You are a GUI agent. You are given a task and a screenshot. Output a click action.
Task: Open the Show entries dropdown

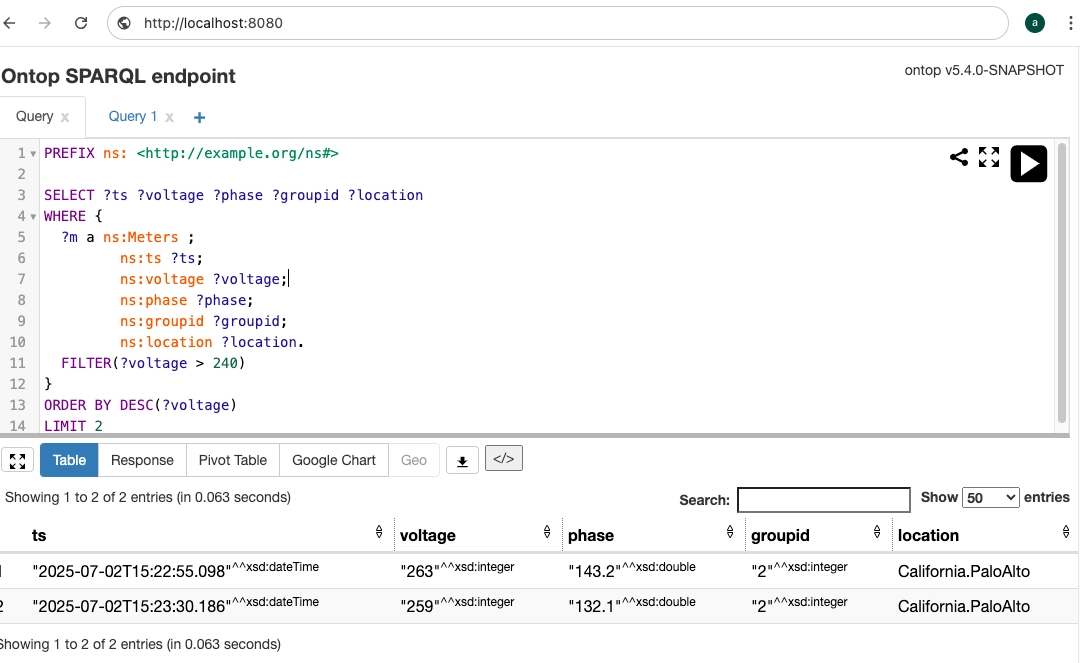[990, 497]
